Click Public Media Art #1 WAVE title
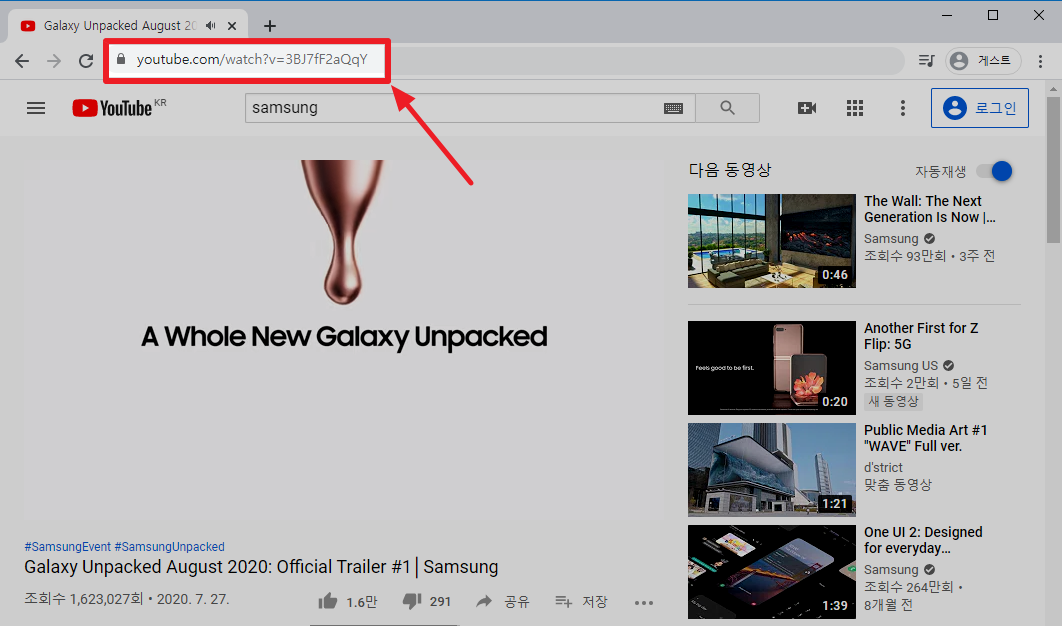1062x626 pixels. click(x=925, y=438)
